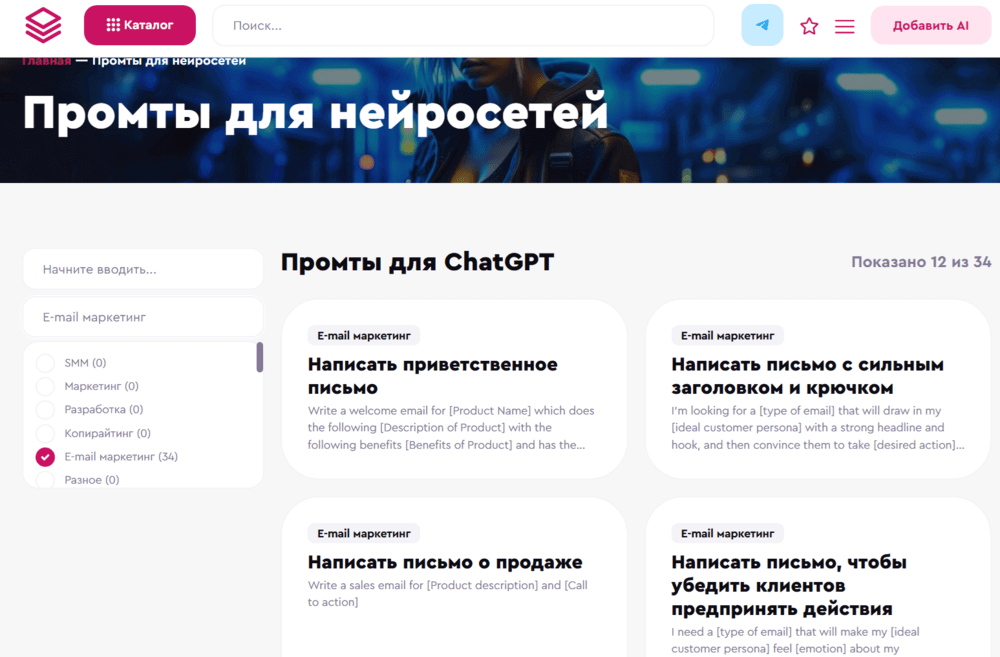Go to Главная breadcrumb link
This screenshot has width=1000, height=657.
46,61
